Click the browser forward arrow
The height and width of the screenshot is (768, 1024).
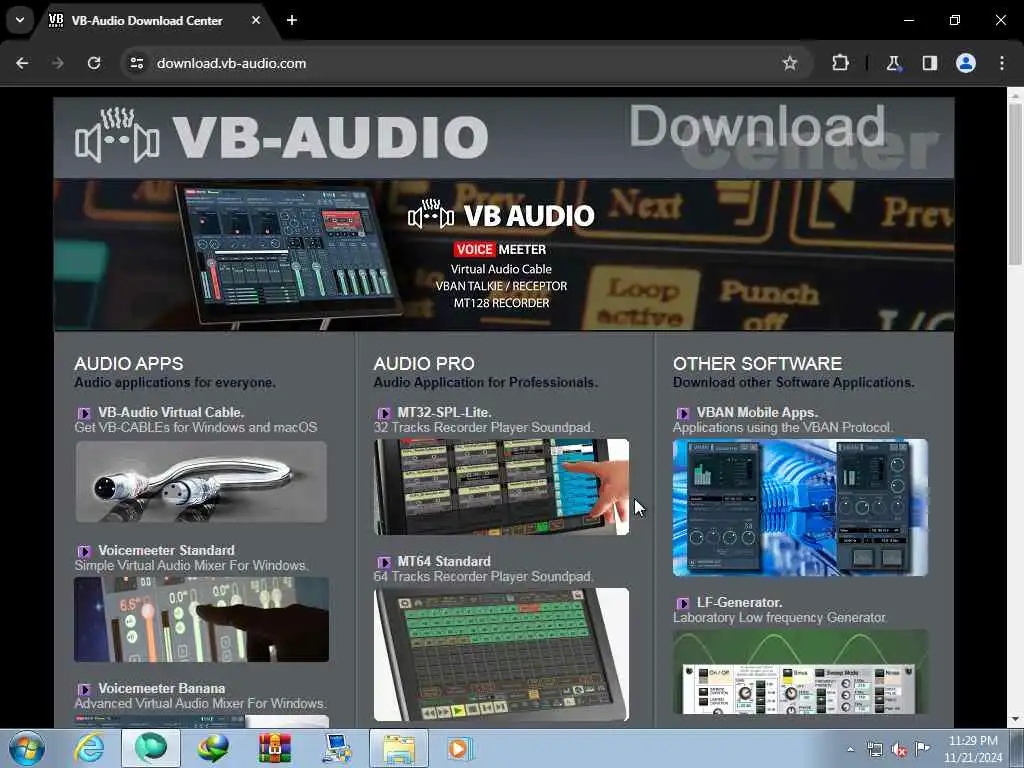(x=58, y=63)
